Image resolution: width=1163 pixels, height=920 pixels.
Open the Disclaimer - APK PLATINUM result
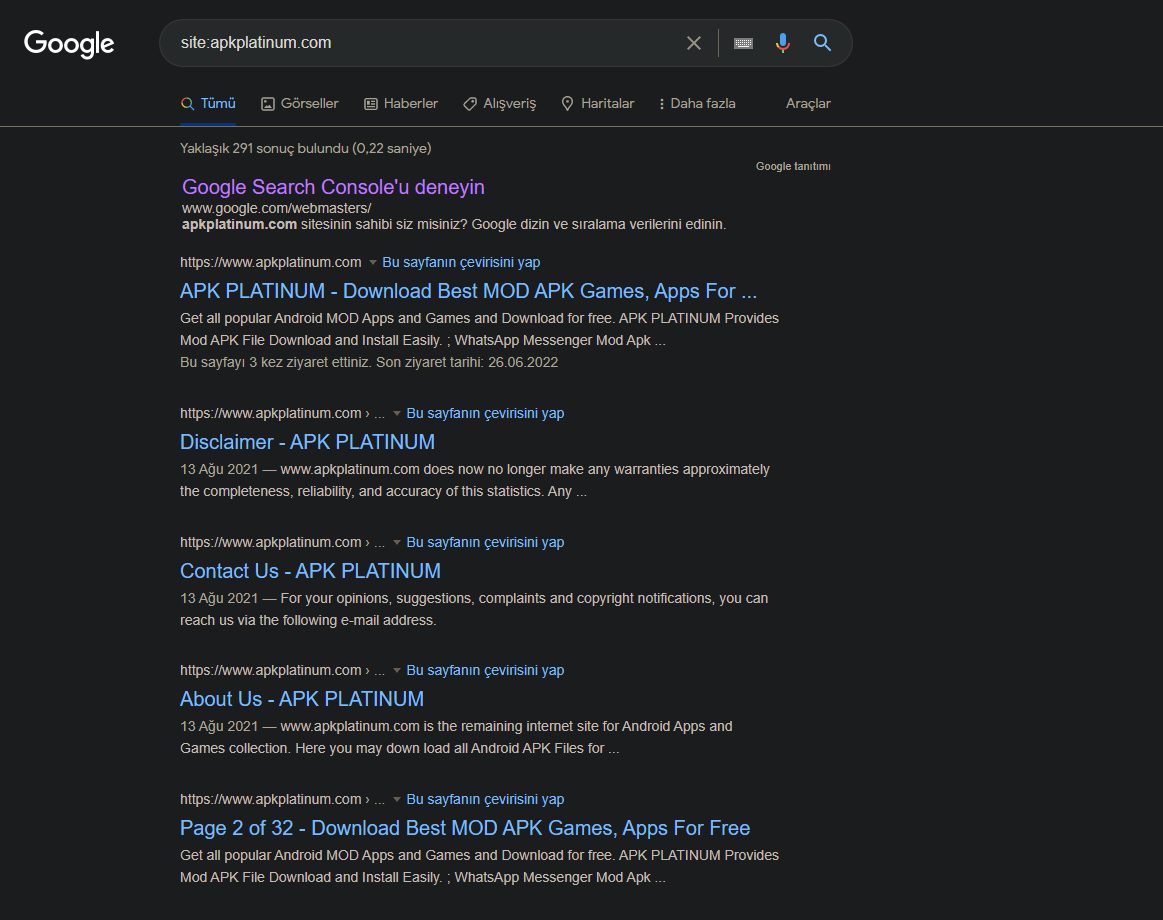tap(307, 442)
